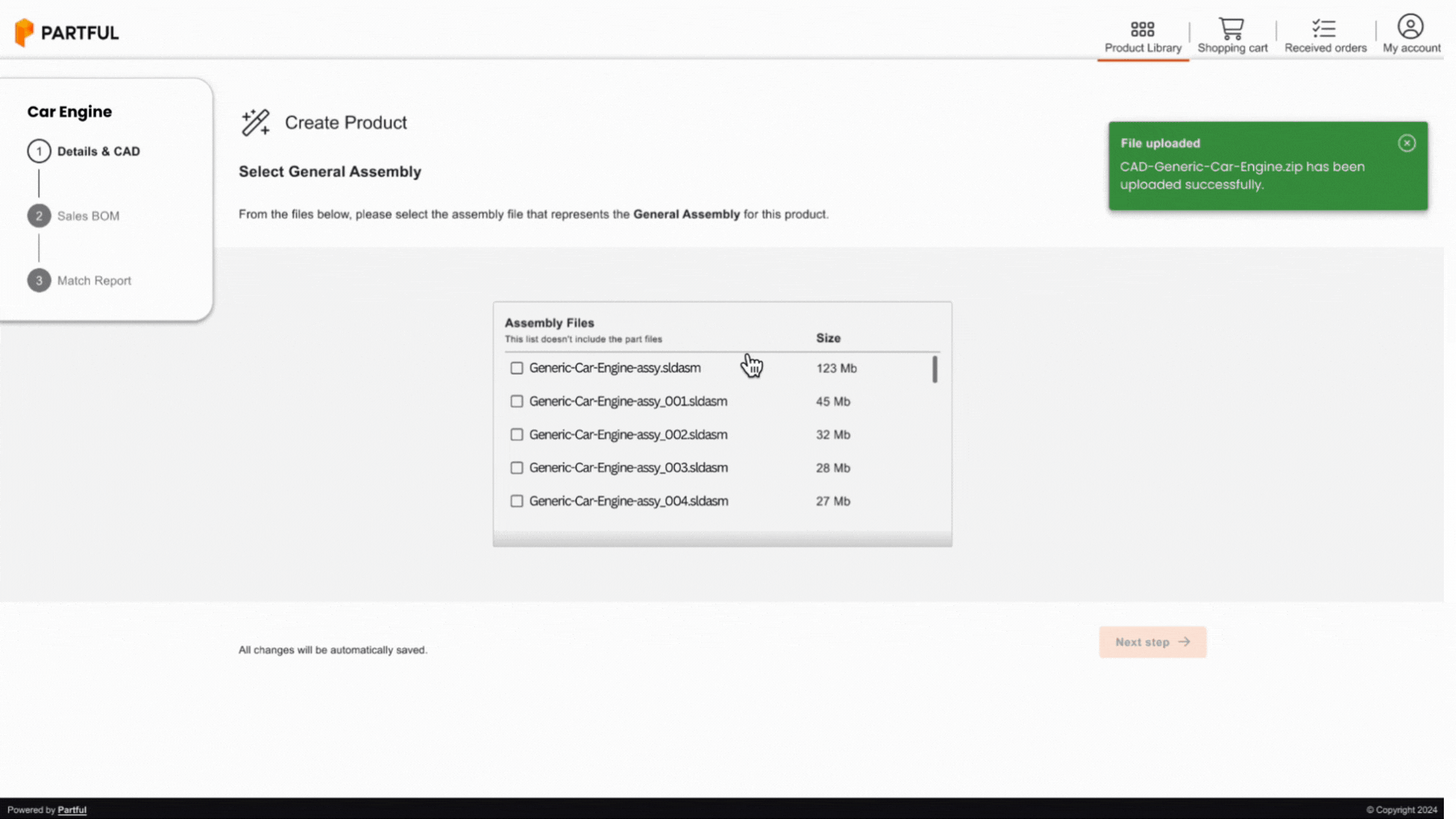This screenshot has height=819, width=1456.
Task: Open the Match Report step
Action: [x=94, y=280]
